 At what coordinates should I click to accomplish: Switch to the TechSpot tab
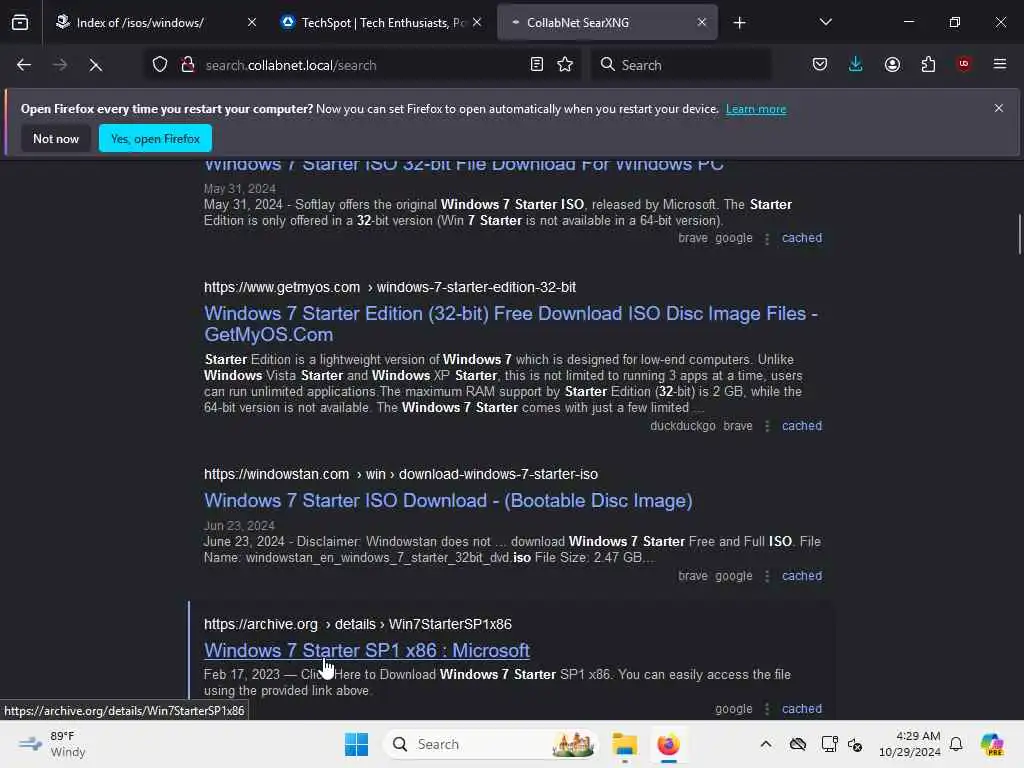(x=382, y=23)
